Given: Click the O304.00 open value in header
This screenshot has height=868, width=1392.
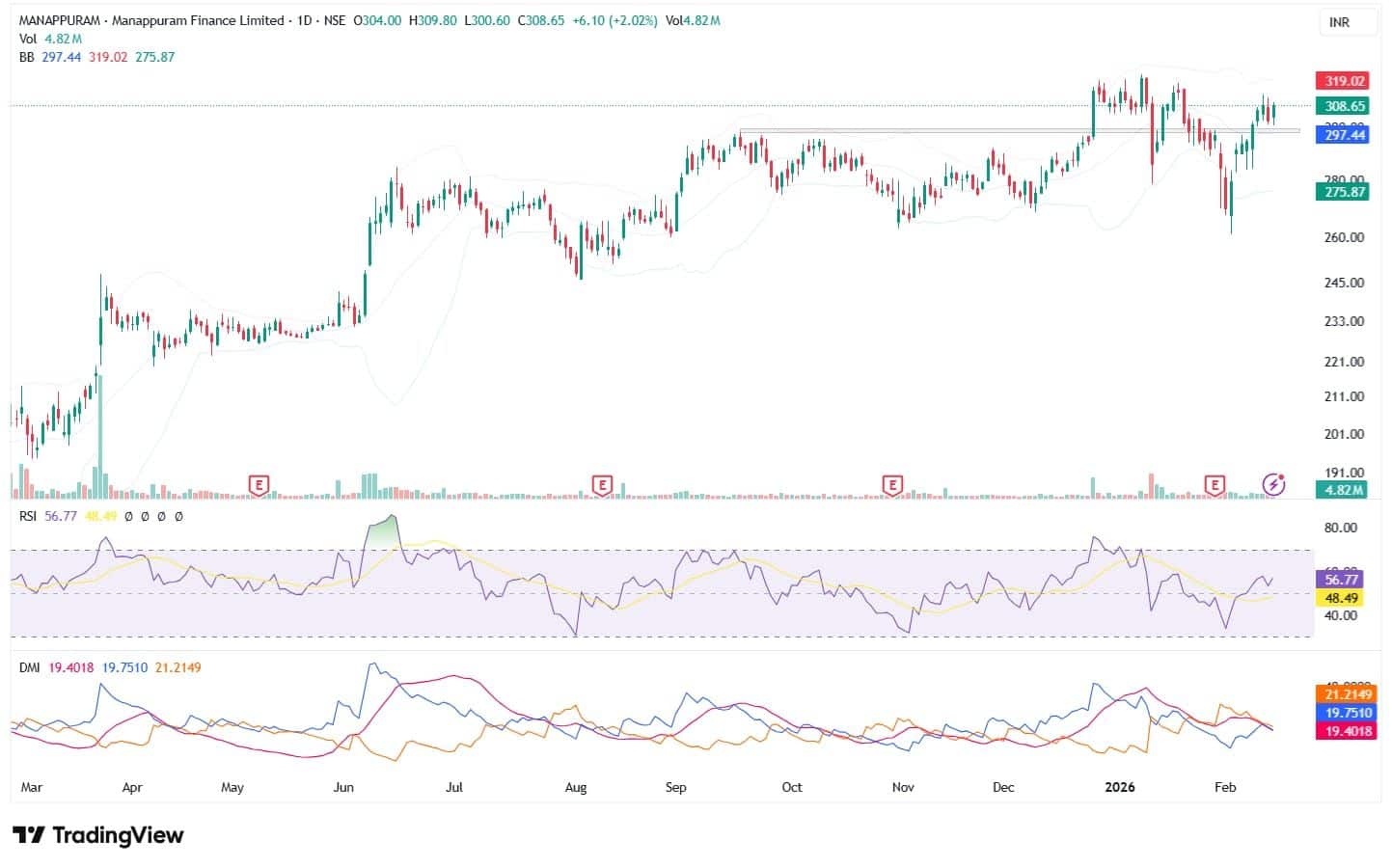Looking at the screenshot, I should coord(377,20).
